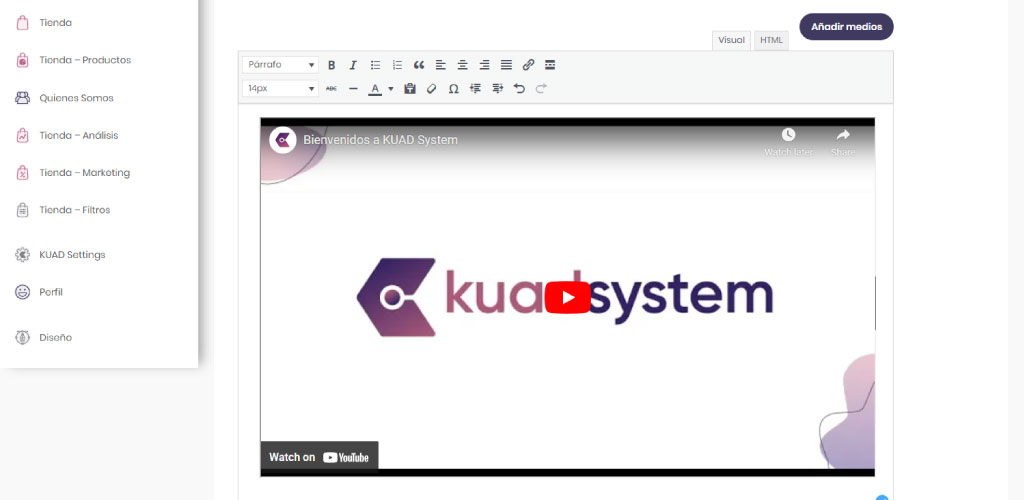The height and width of the screenshot is (500, 1024).
Task: Align text center
Action: 462,65
